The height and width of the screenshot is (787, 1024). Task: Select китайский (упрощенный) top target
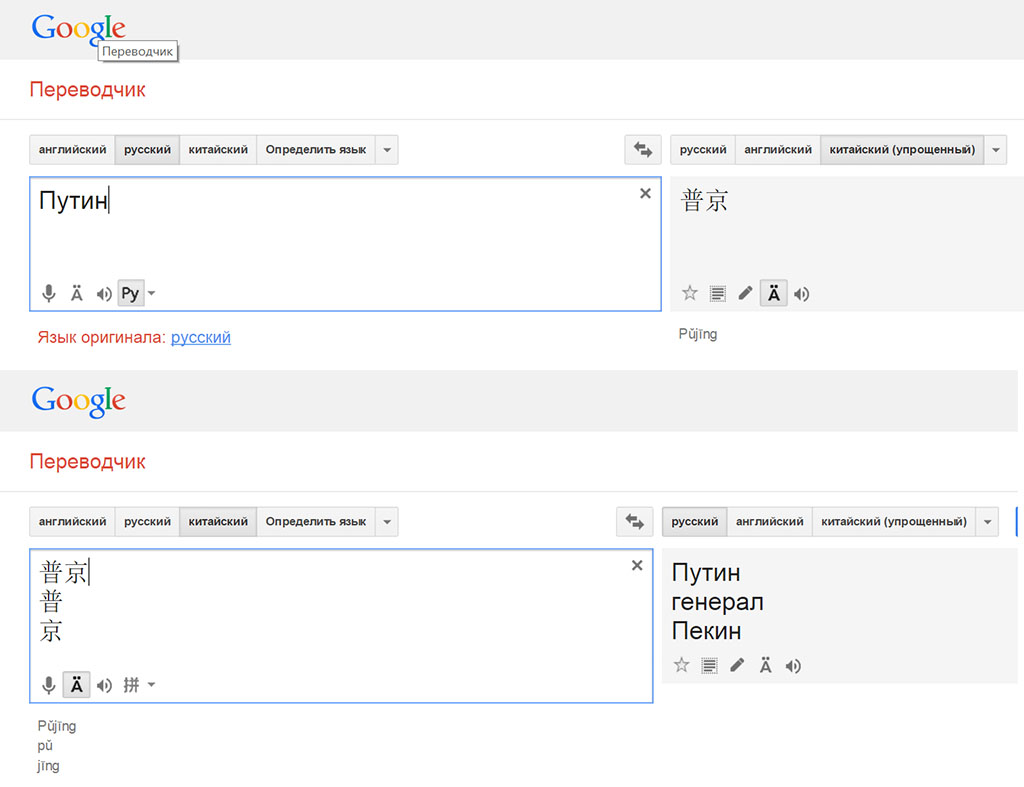coord(903,150)
